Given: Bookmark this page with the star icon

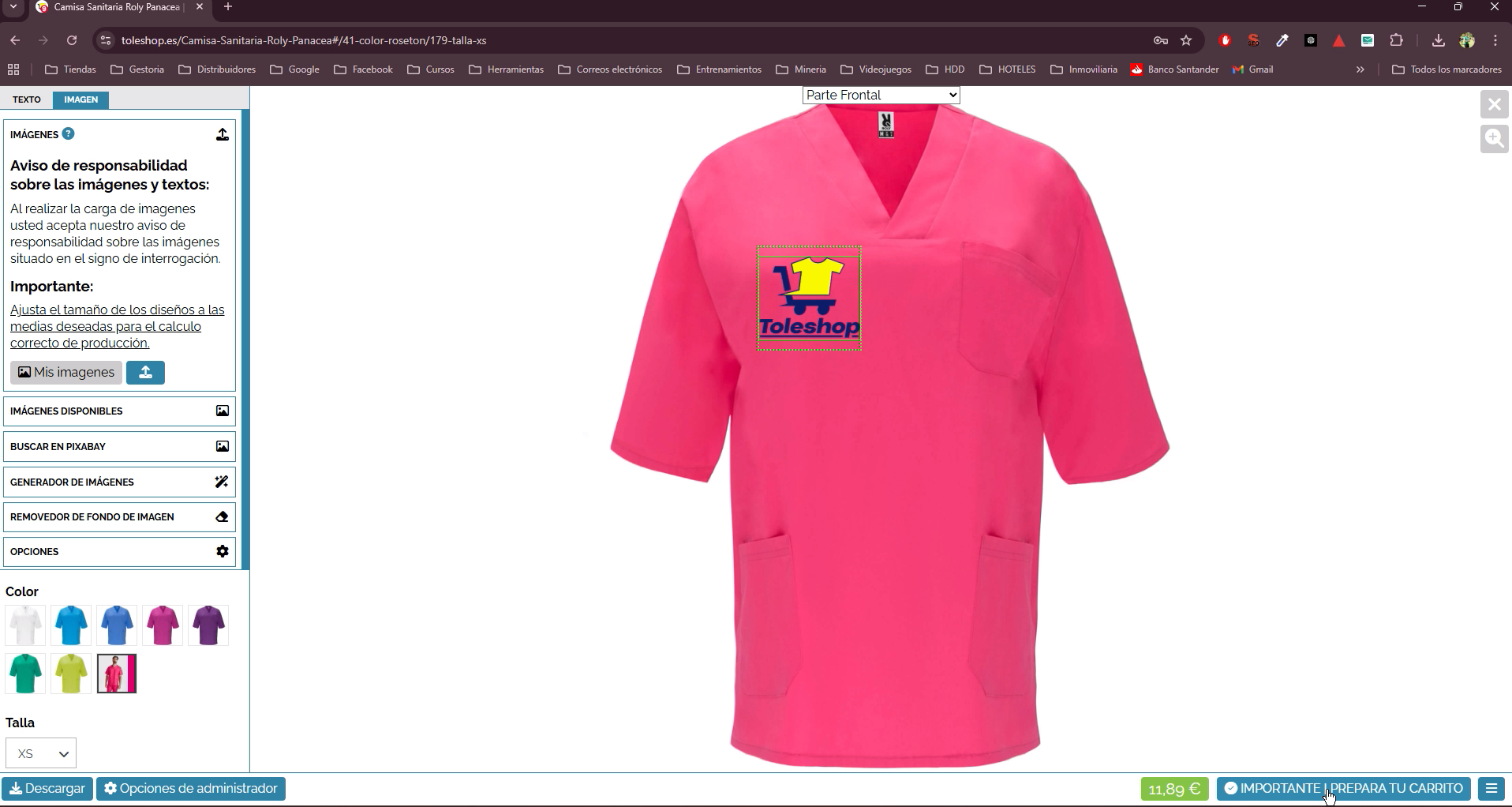Looking at the screenshot, I should [x=1186, y=40].
